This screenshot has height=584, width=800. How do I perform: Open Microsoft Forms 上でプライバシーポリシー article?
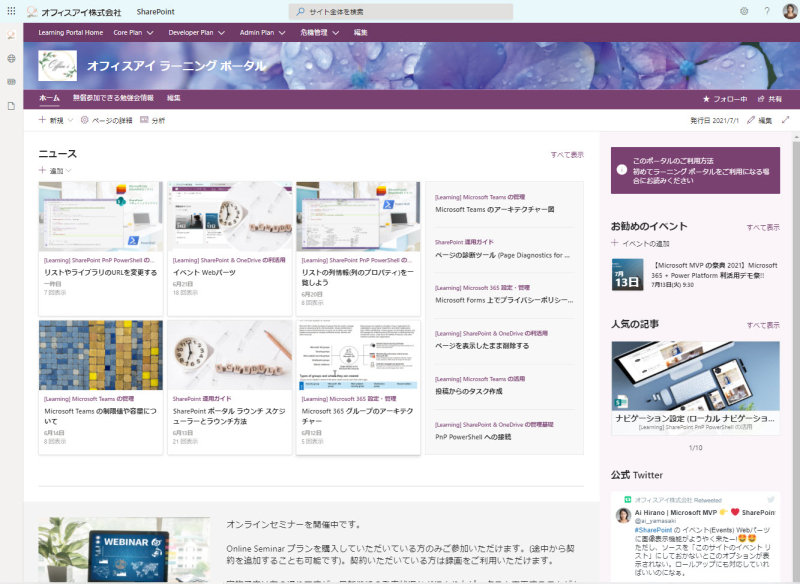point(504,300)
